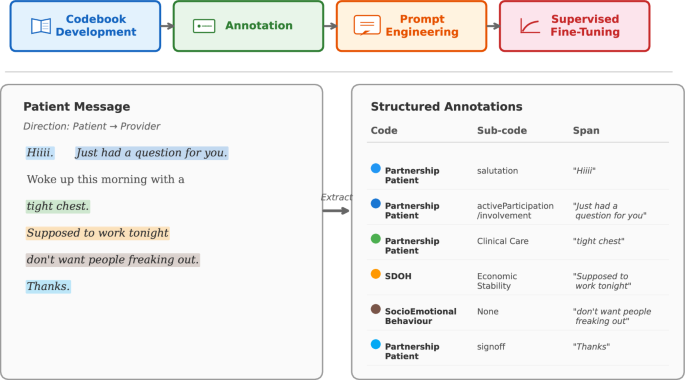Click the 'Span' column header
The height and width of the screenshot is (380, 685).
(x=586, y=130)
